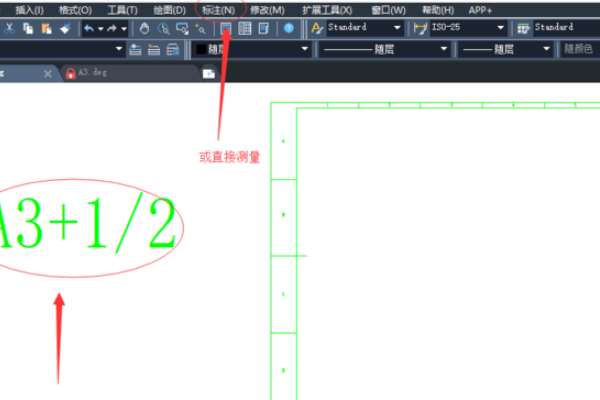Image resolution: width=600 pixels, height=400 pixels.
Task: Click the new drawing tab button
Action: [x=209, y=73]
